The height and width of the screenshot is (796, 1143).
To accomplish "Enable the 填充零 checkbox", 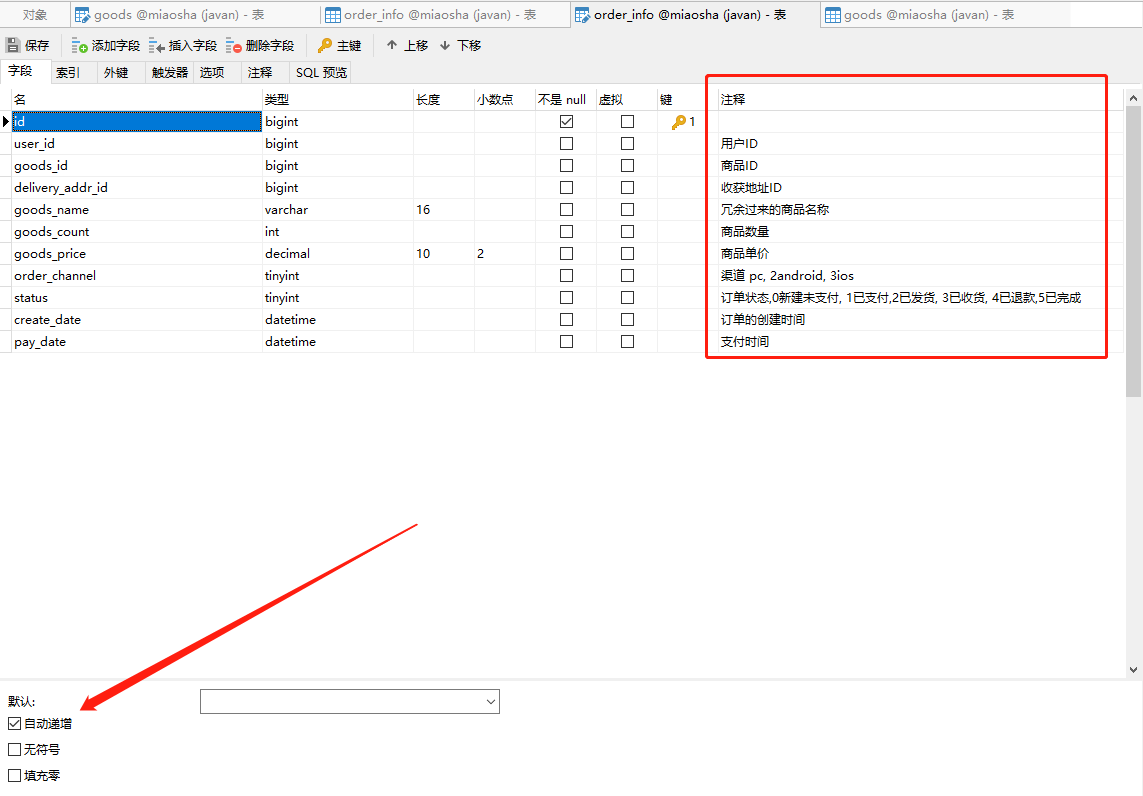I will tap(15, 776).
